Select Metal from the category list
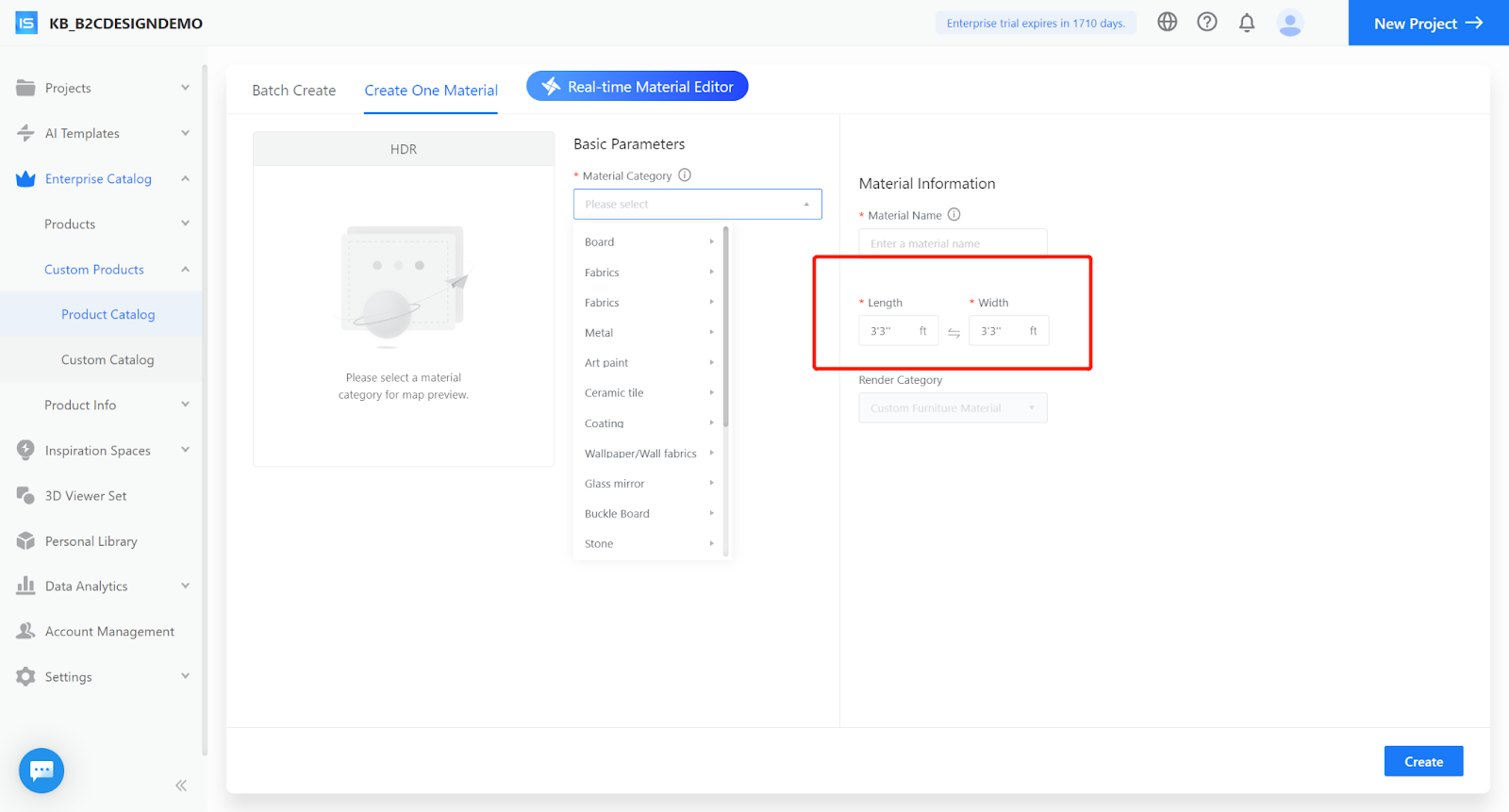The width and height of the screenshot is (1509, 812). click(x=600, y=333)
